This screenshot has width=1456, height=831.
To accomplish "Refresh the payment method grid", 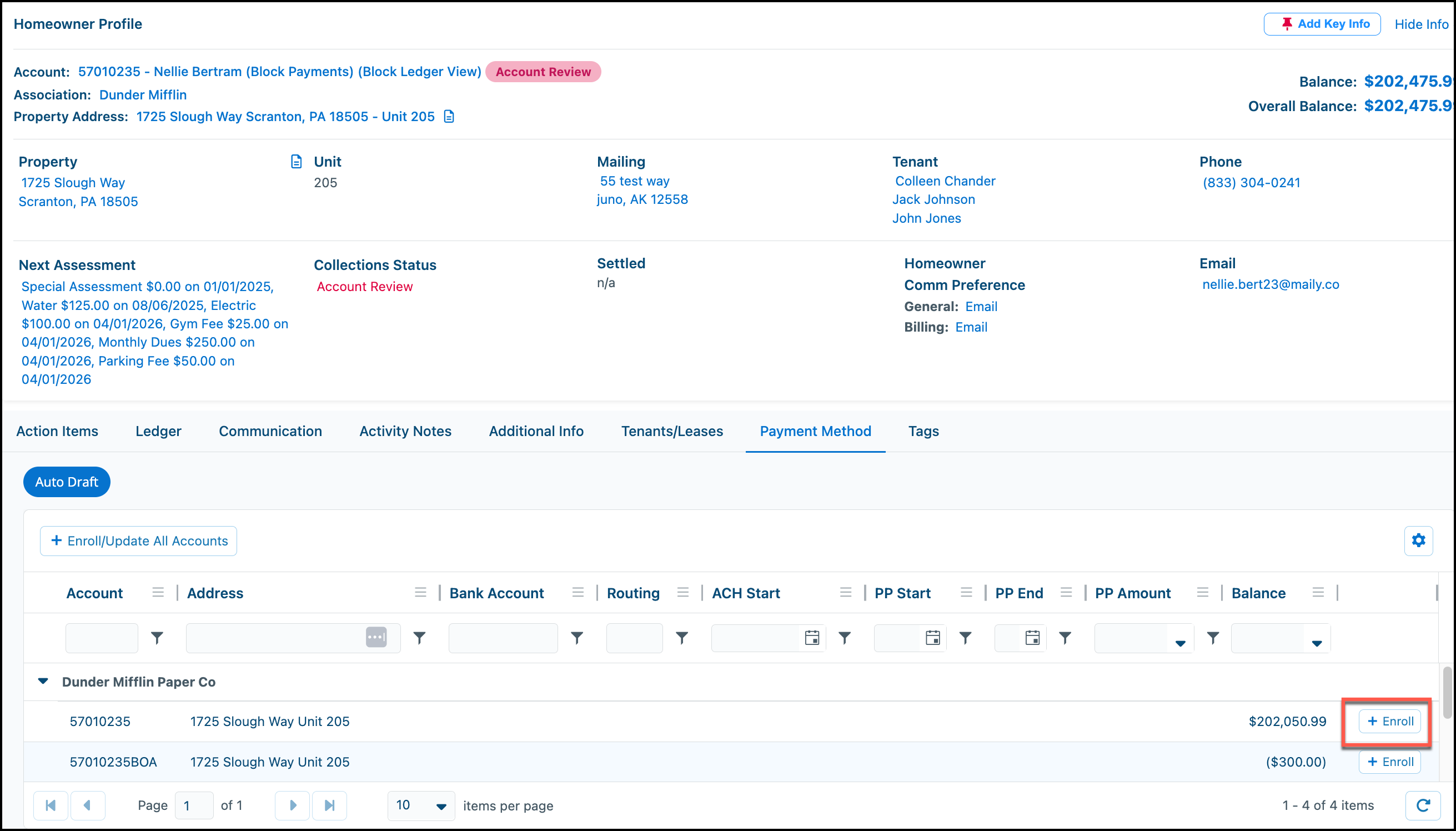I will 1423,805.
